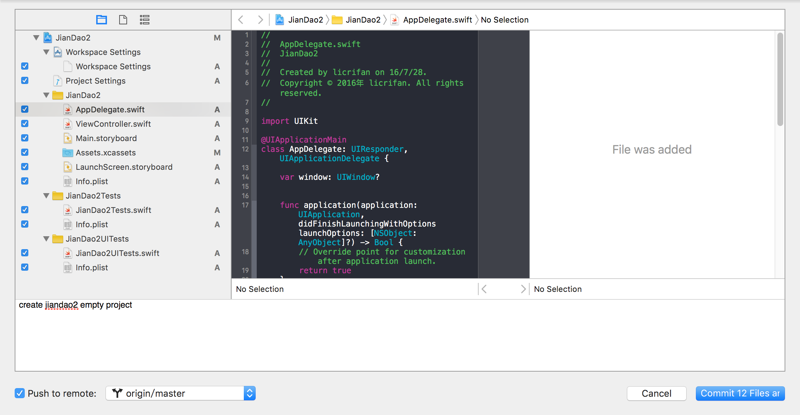Screen dimensions: 800x415
Task: Select ViewController.swift in the file list
Action: (x=113, y=124)
